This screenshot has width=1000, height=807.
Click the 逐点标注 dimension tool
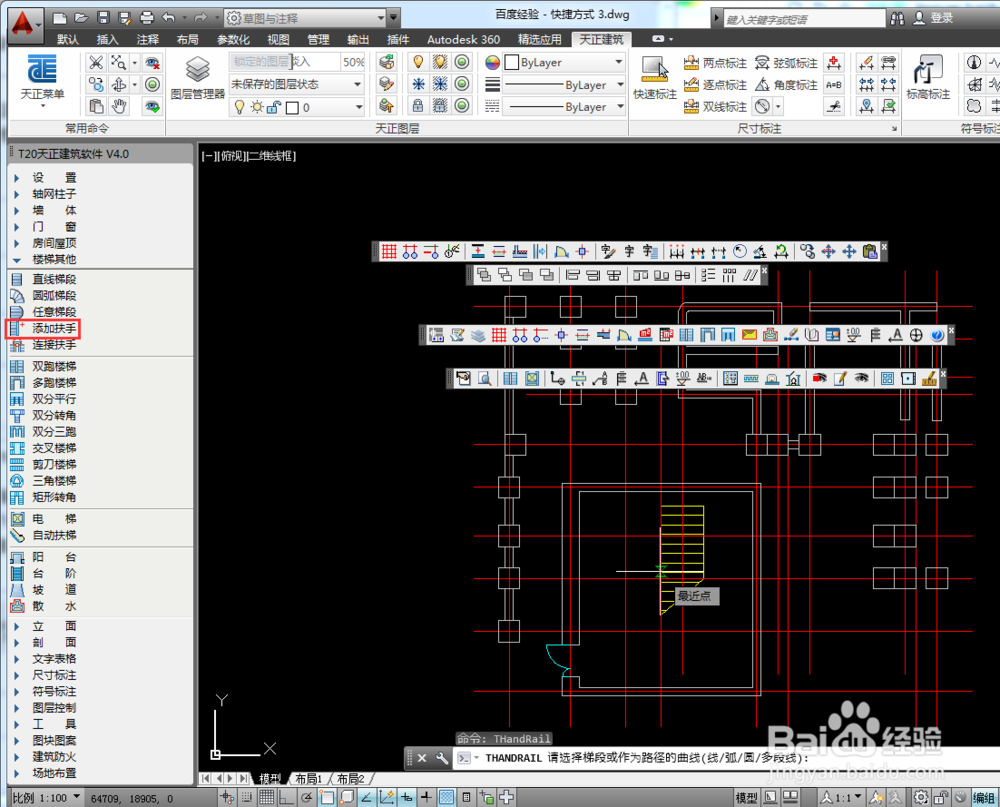[x=715, y=84]
